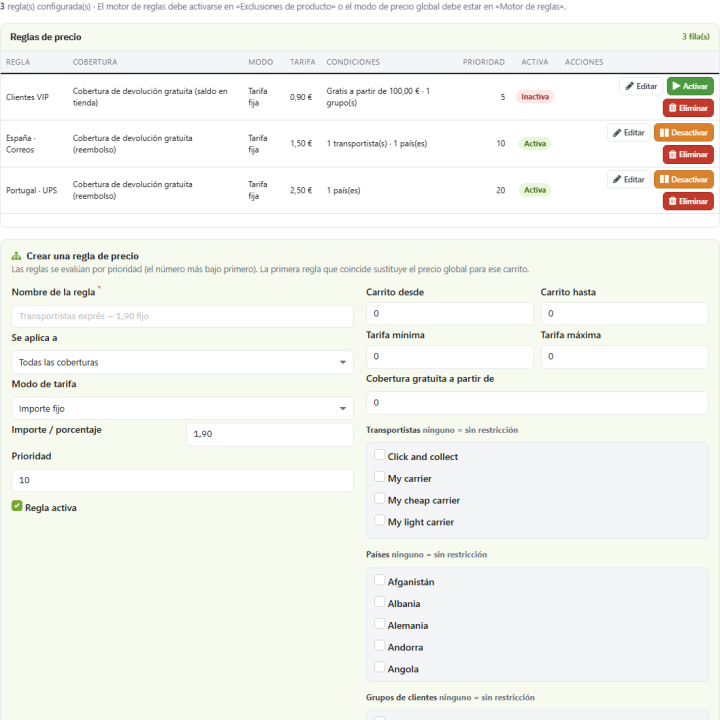Click the hierarchy icon beside Crear una regla de precio
Screen dimensions: 720x720
point(16,256)
